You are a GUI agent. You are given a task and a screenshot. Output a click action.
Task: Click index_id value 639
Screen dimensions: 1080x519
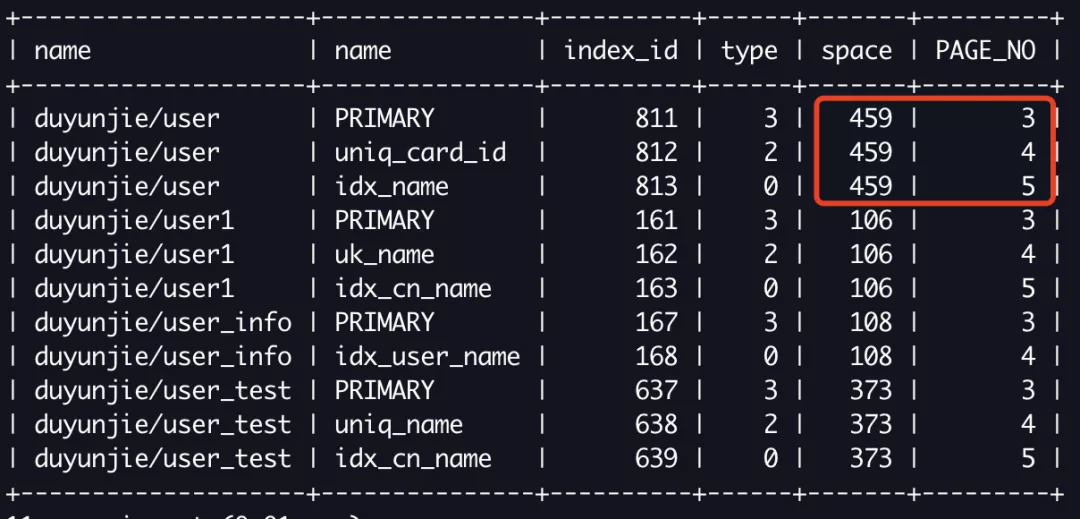(x=656, y=458)
